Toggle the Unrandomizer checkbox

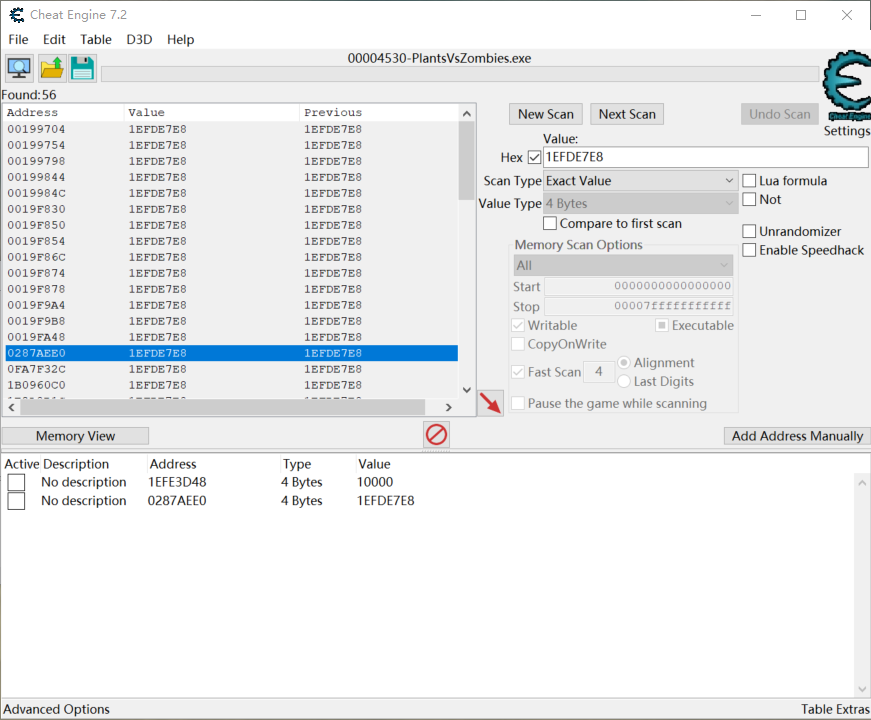749,231
